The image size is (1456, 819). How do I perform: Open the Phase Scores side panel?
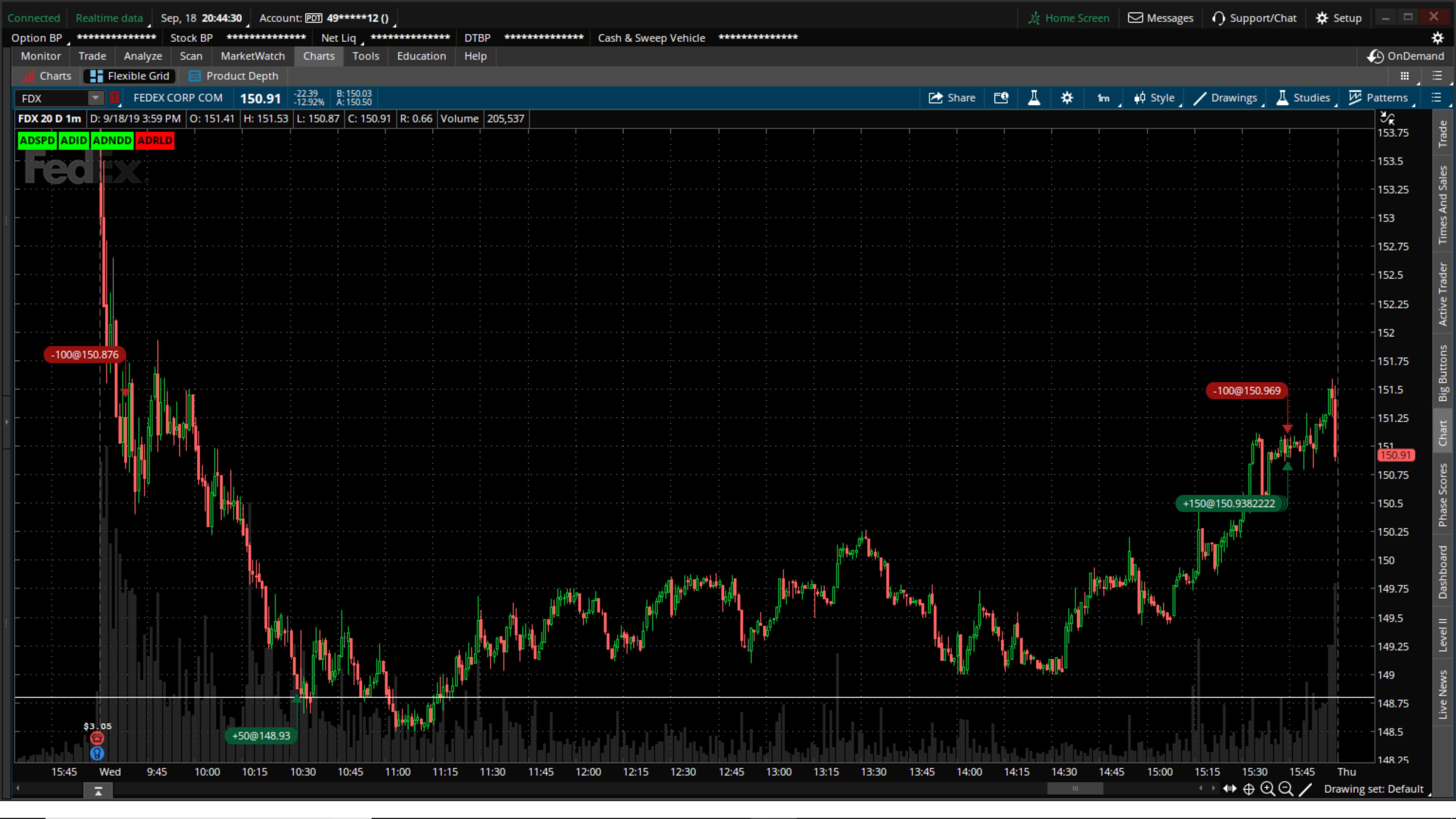click(x=1443, y=495)
